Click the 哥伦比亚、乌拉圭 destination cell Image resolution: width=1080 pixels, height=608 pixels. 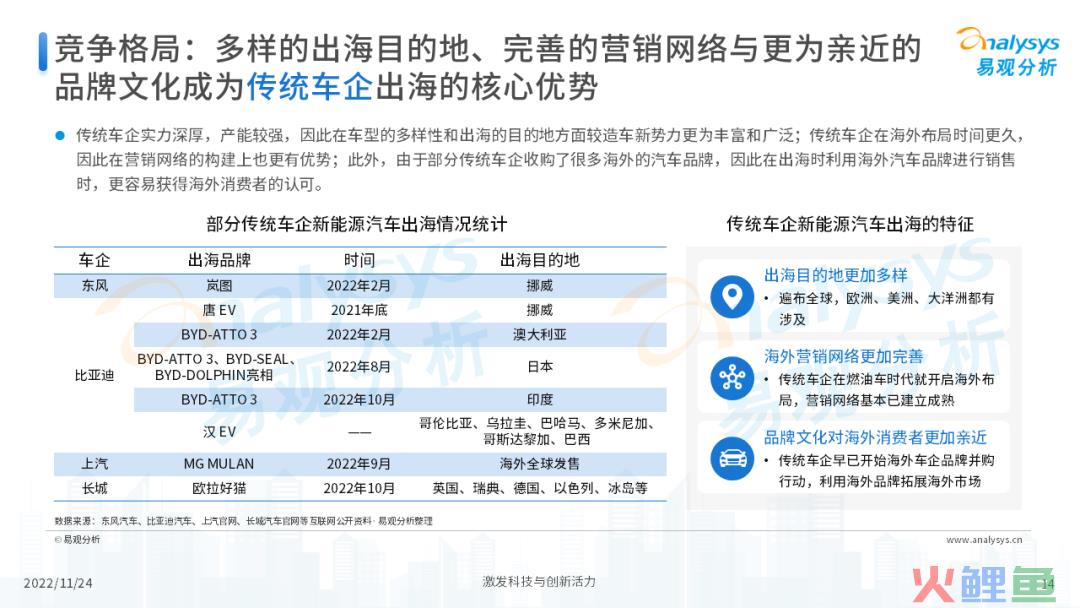coord(539,432)
